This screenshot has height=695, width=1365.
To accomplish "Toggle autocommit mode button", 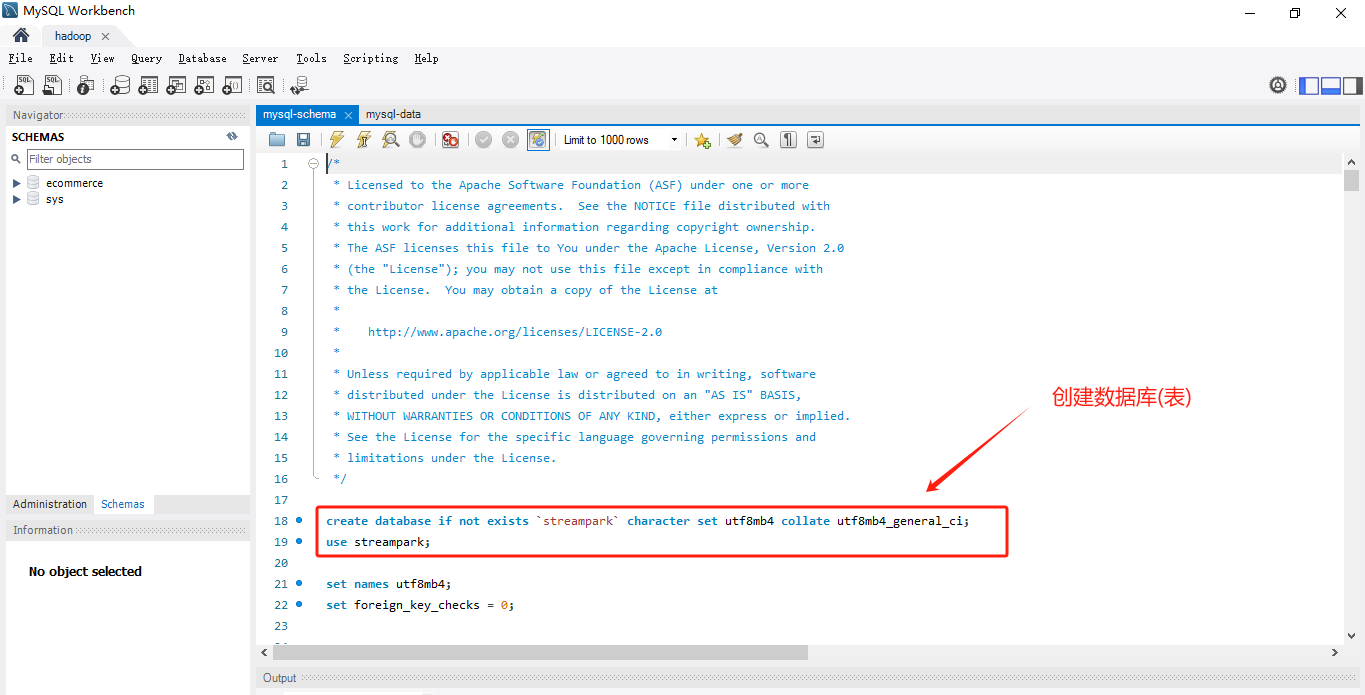I will pos(538,140).
